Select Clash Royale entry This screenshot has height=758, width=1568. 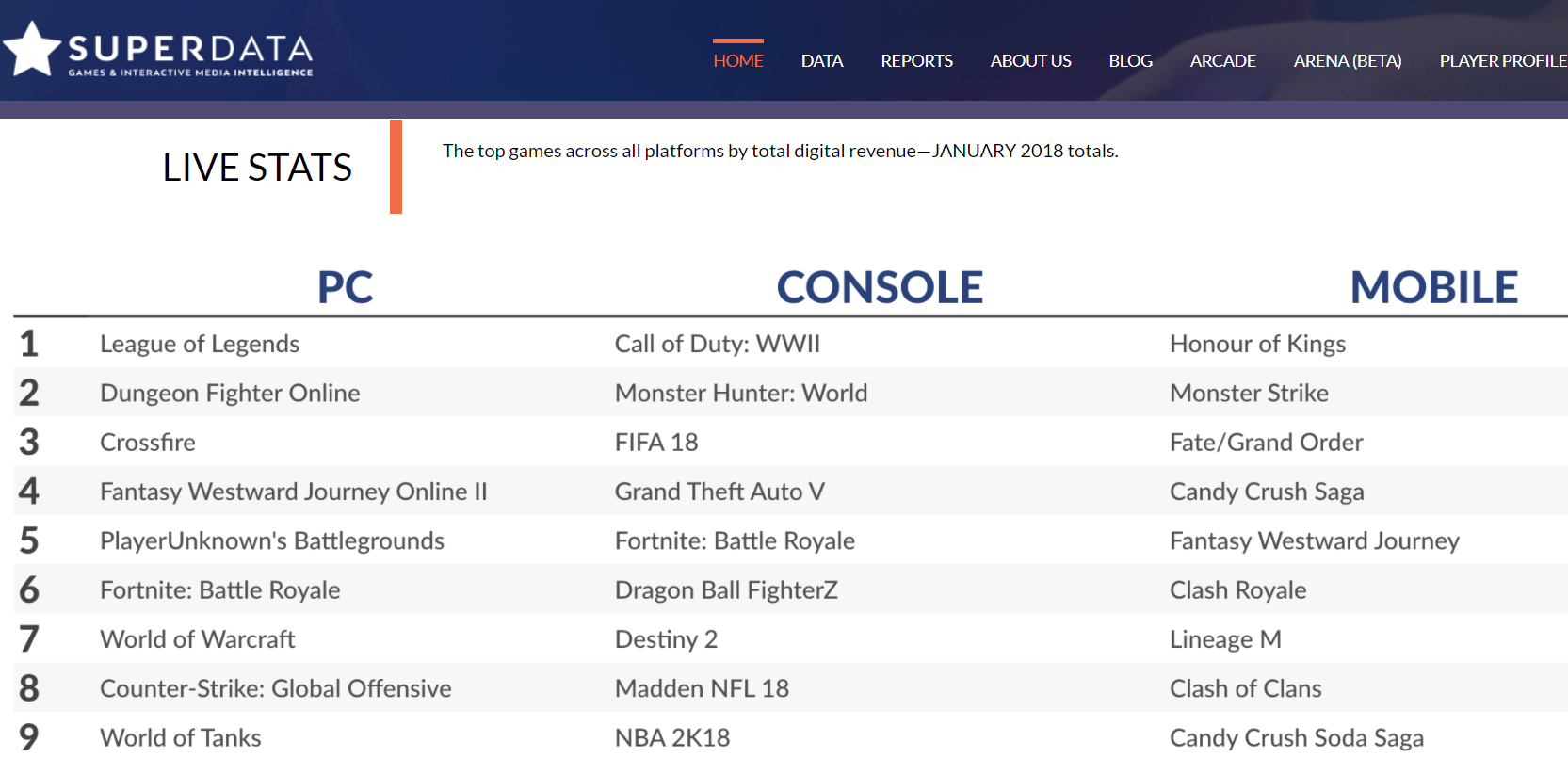tap(1237, 589)
